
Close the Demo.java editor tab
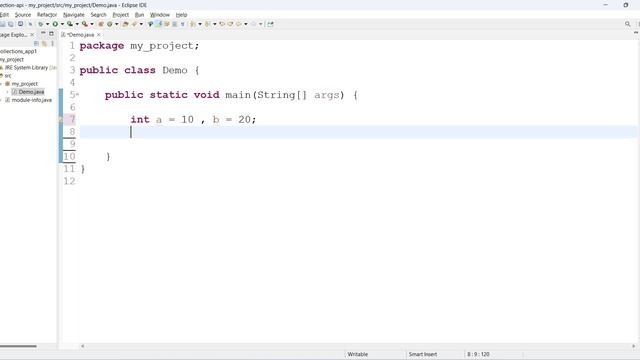(x=98, y=35)
